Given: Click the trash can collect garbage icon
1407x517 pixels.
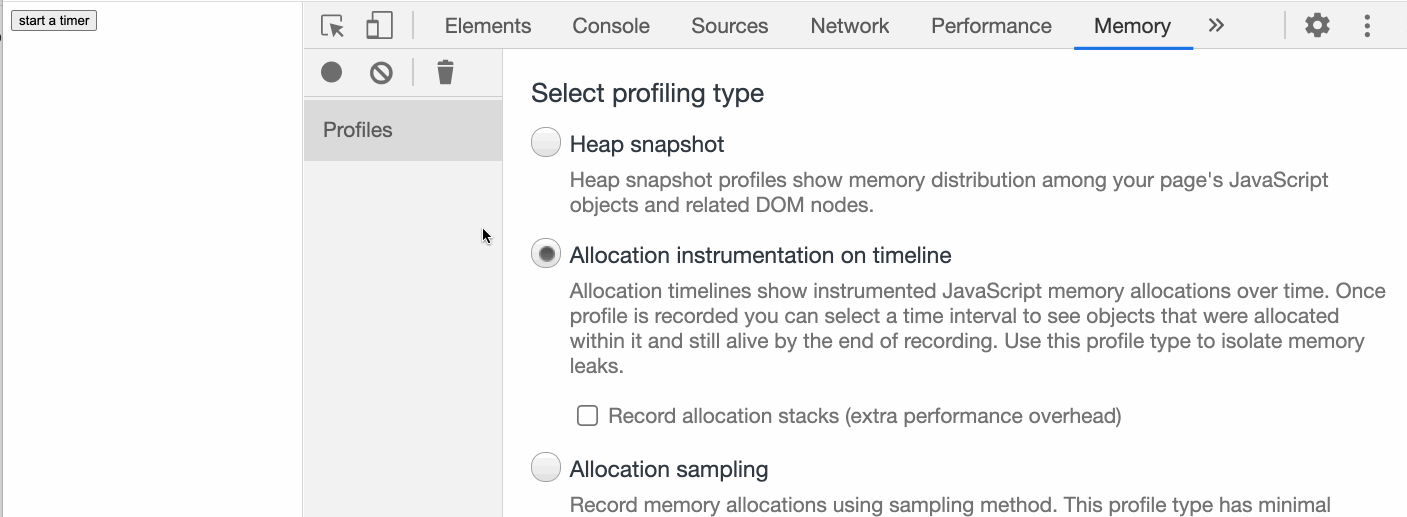Looking at the screenshot, I should pyautogui.click(x=445, y=72).
